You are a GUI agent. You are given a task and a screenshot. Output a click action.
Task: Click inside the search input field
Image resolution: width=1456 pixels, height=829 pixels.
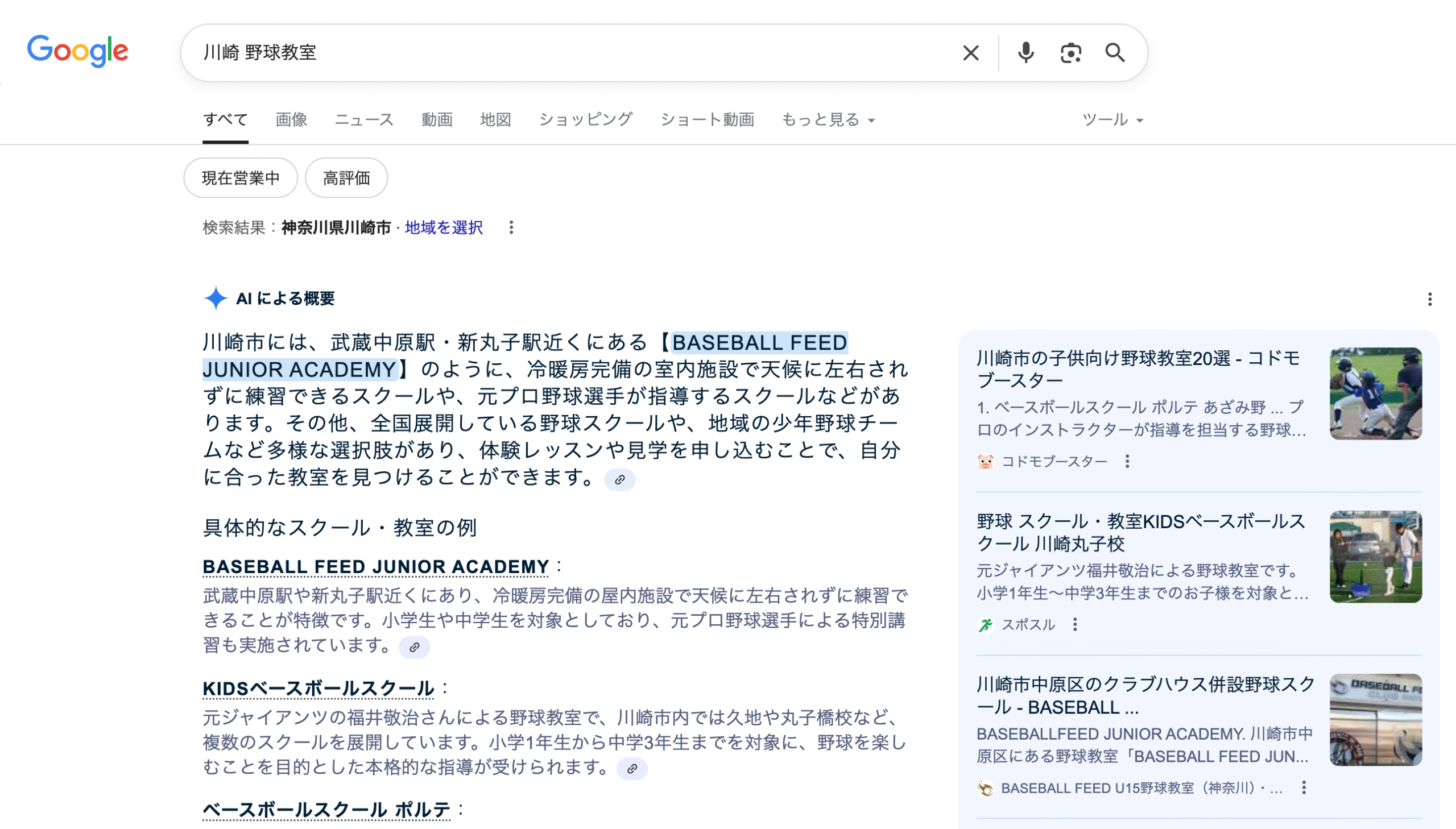coord(569,53)
